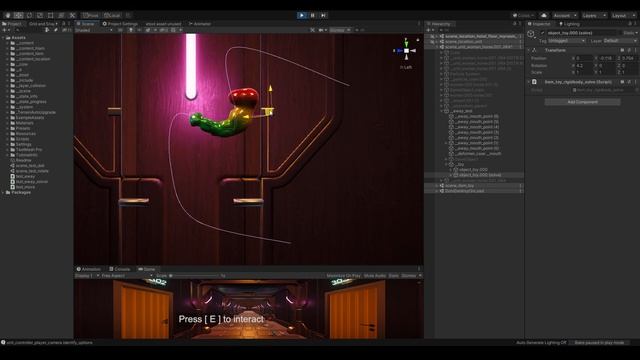
Task: Select the Resources folder
Action: (26, 133)
